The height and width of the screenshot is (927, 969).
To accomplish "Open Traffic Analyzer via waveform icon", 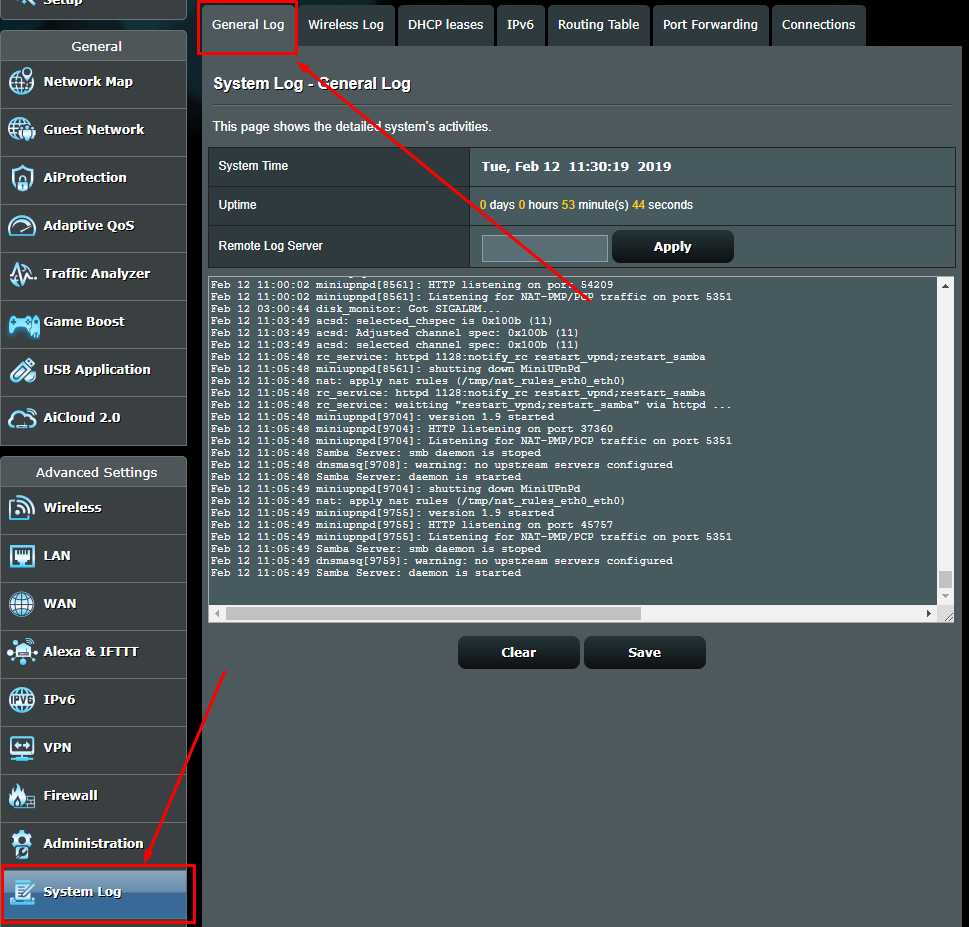I will (22, 274).
